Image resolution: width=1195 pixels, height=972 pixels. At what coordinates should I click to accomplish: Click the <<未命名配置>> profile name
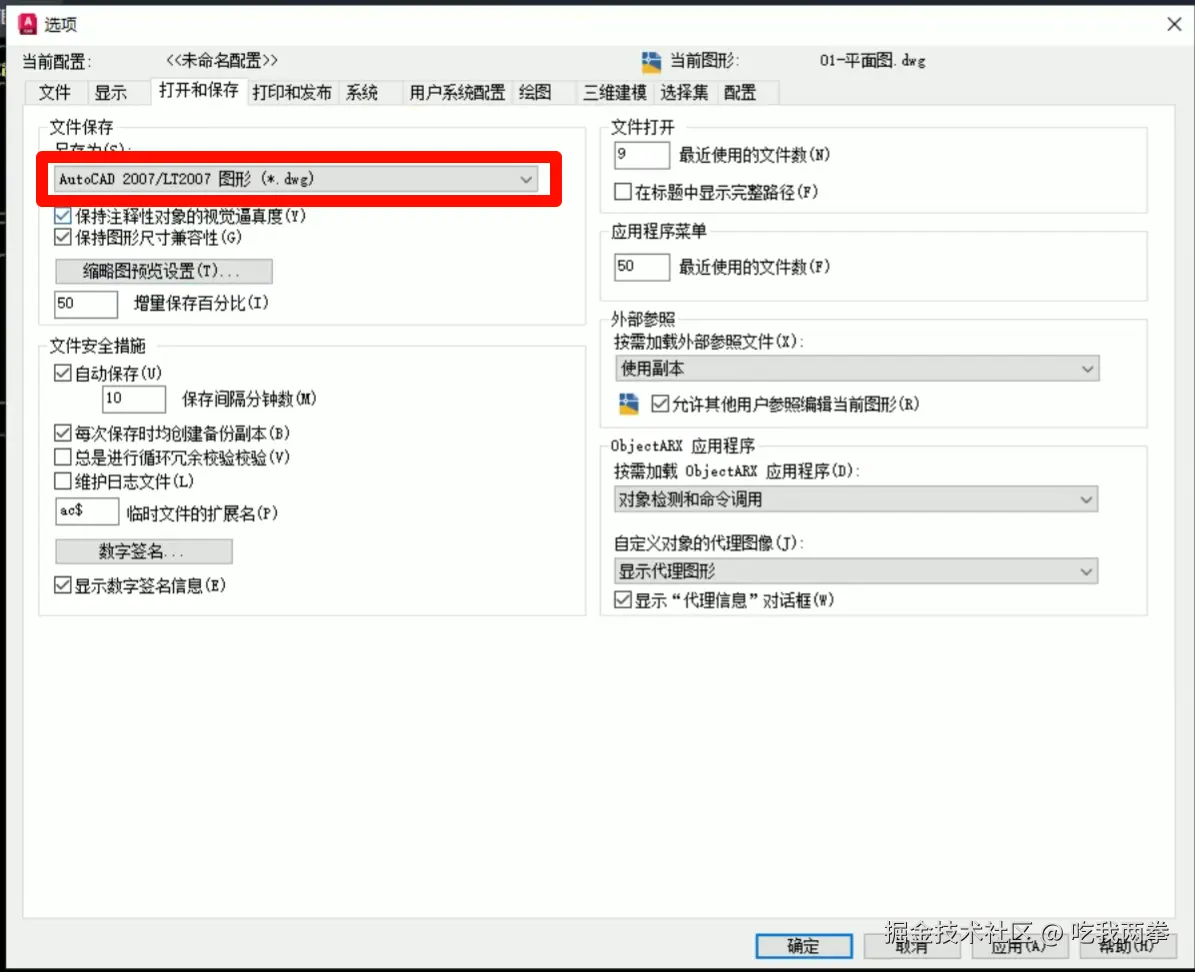[222, 60]
